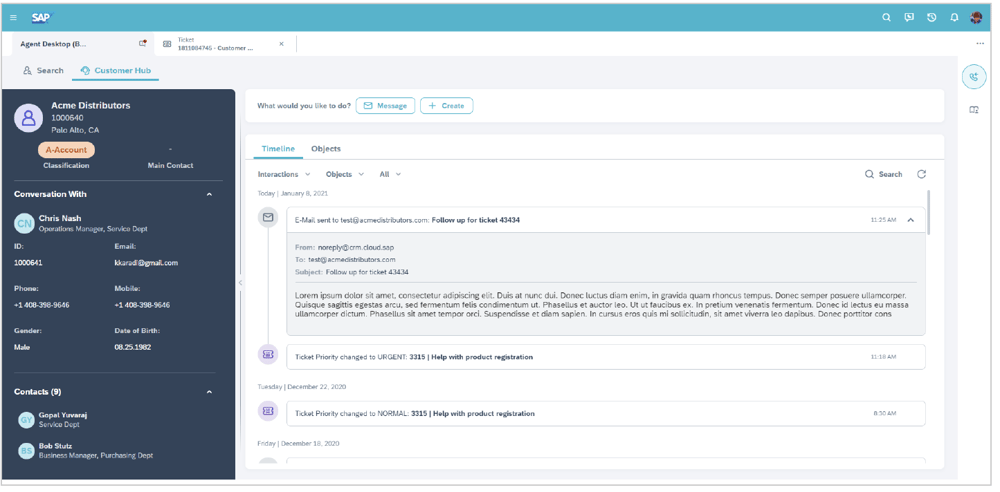
Task: Click the account number 1000640
Action: [67, 118]
